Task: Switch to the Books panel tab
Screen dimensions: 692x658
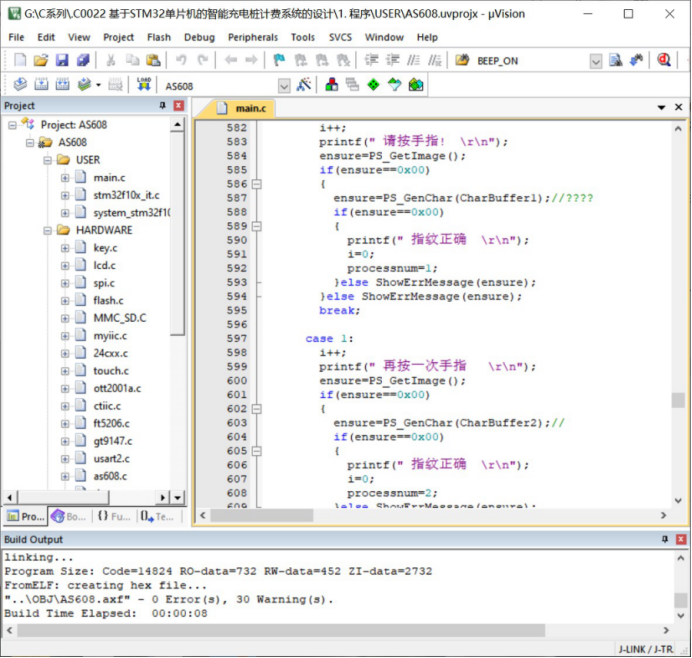Action: [x=68, y=516]
